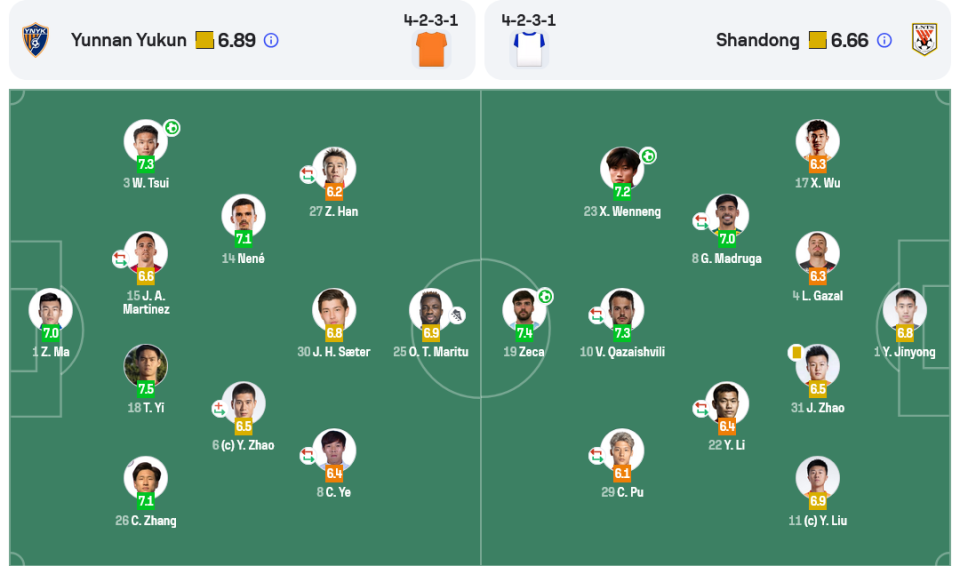This screenshot has height=566, width=960.
Task: Open goalkeeper Z. Ma's player avatar
Action: point(50,309)
